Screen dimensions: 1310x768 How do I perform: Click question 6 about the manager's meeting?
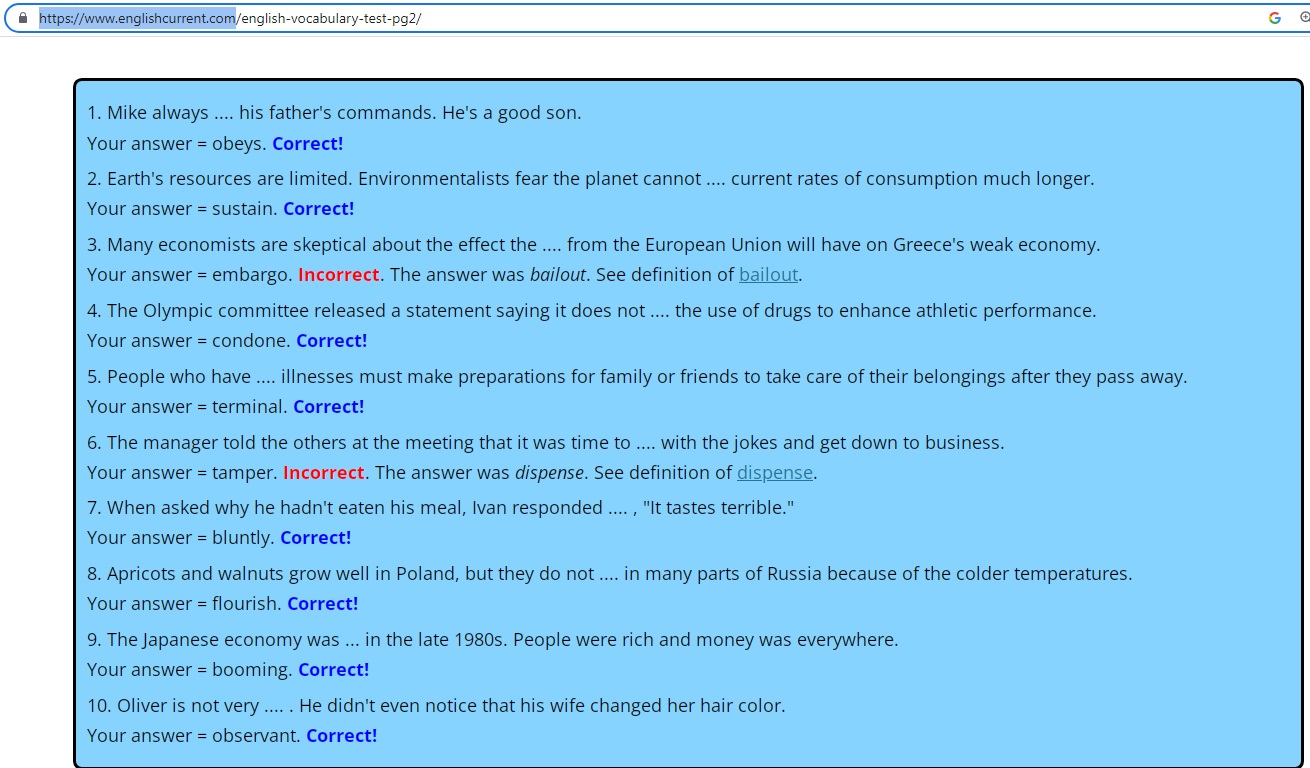pos(546,443)
